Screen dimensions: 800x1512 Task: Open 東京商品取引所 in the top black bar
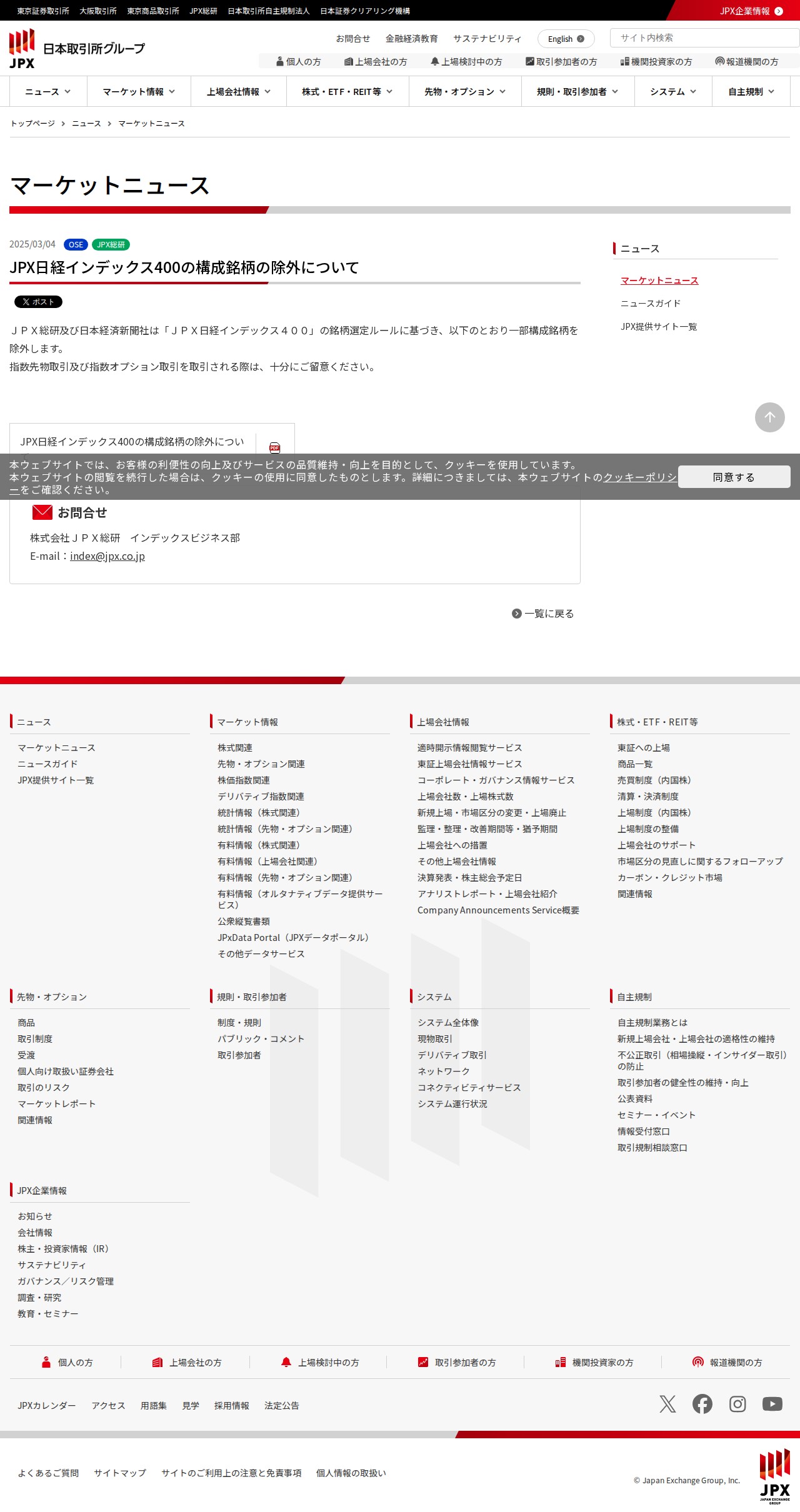coord(153,11)
